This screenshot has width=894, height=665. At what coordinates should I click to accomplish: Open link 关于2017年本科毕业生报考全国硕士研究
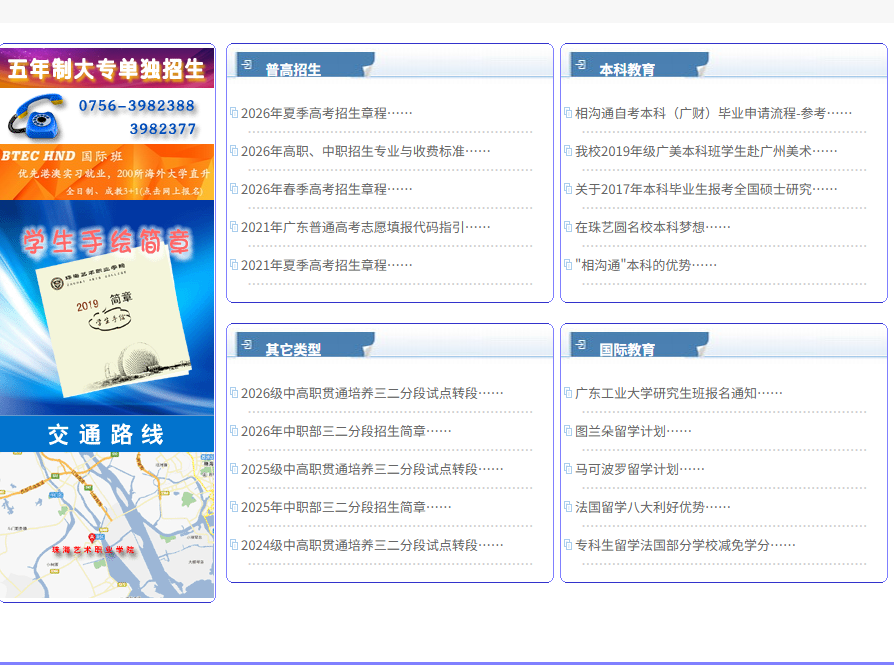[x=706, y=189]
